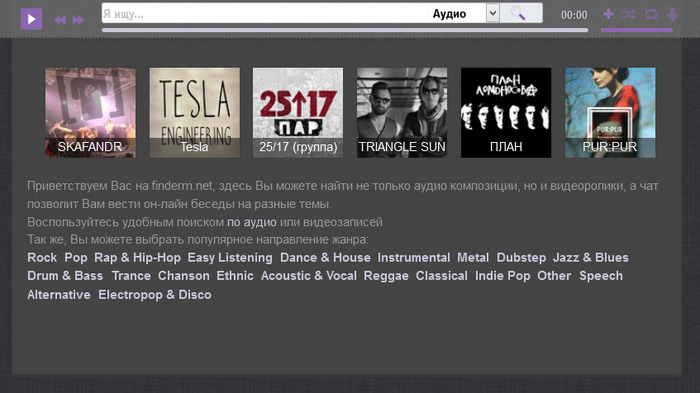Adjust the purple volume slider

pyautogui.click(x=637, y=30)
